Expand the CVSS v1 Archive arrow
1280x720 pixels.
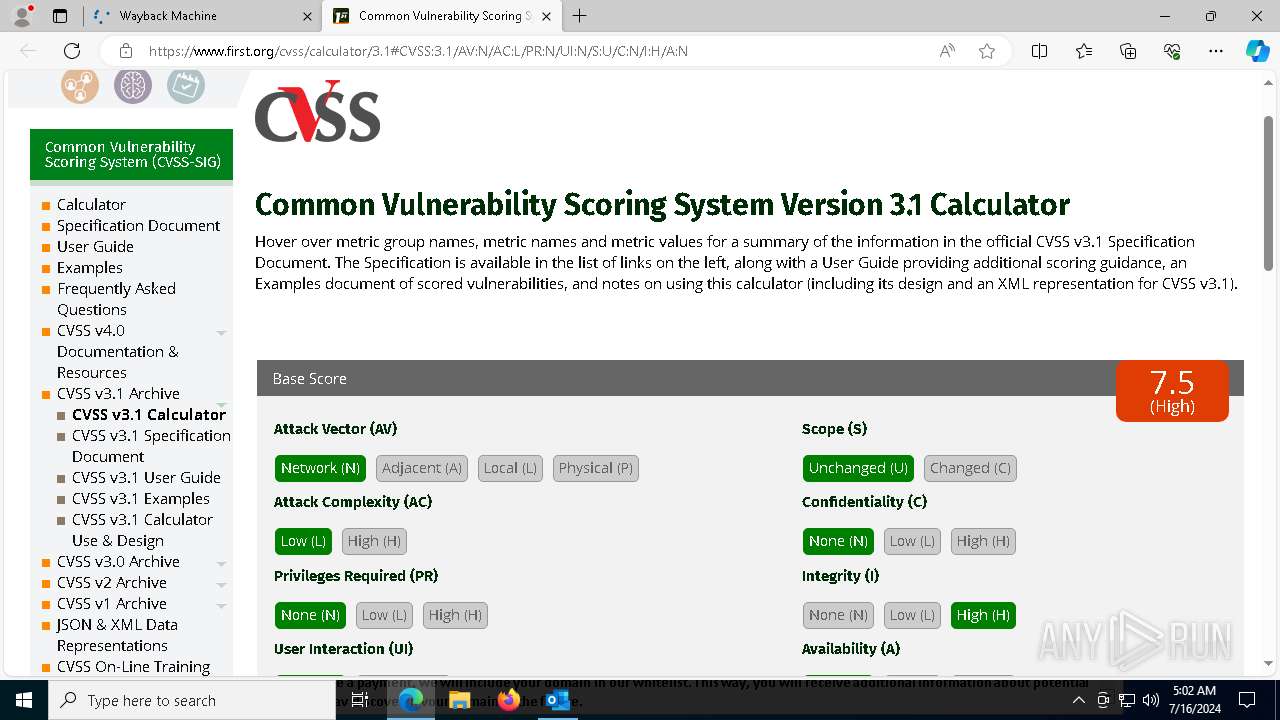(222, 605)
